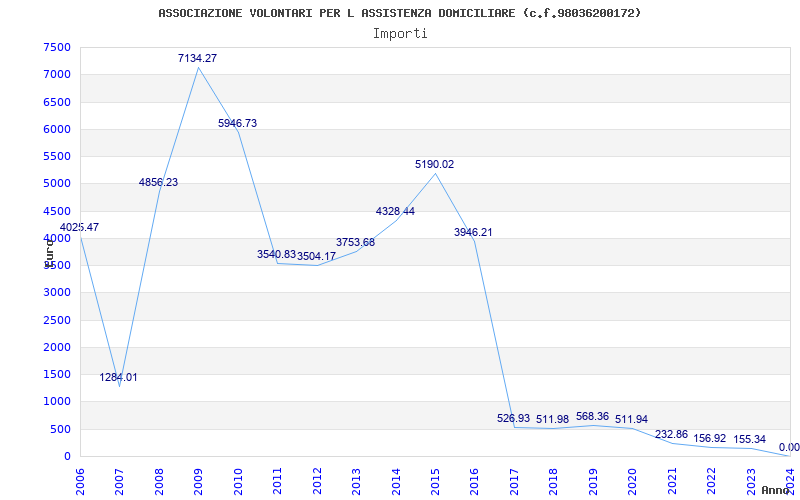800x500 pixels.
Task: Click the 156.92 data label
Action: point(710,438)
